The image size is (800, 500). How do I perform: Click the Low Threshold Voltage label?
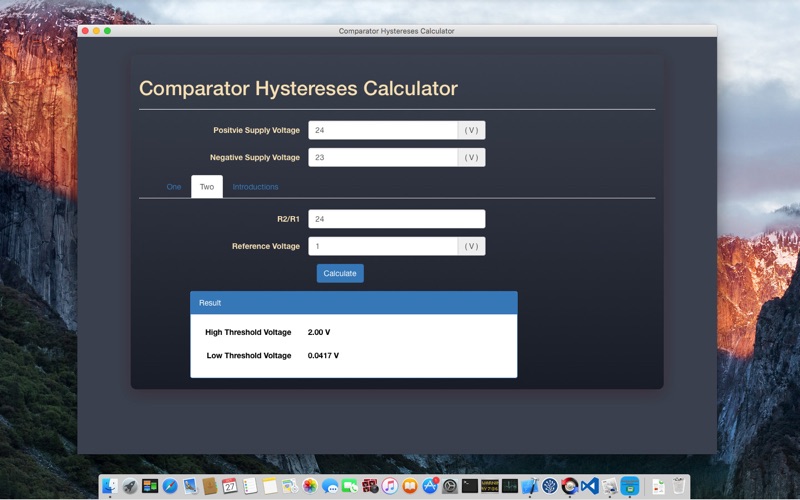[248, 356]
